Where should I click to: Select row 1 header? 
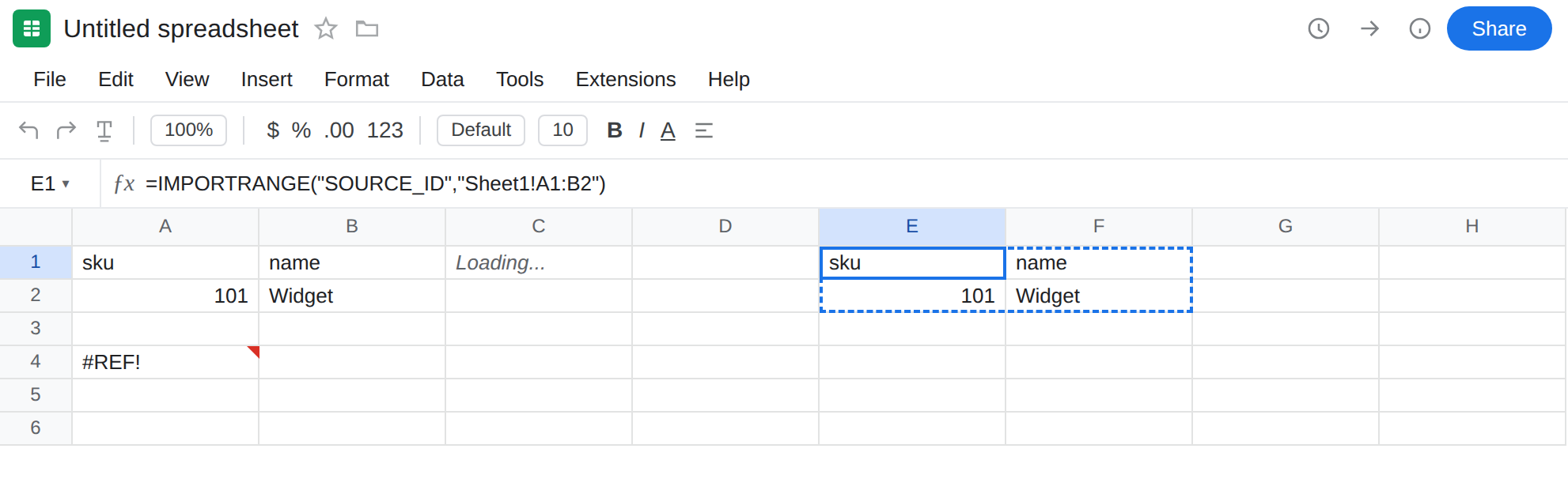point(36,262)
